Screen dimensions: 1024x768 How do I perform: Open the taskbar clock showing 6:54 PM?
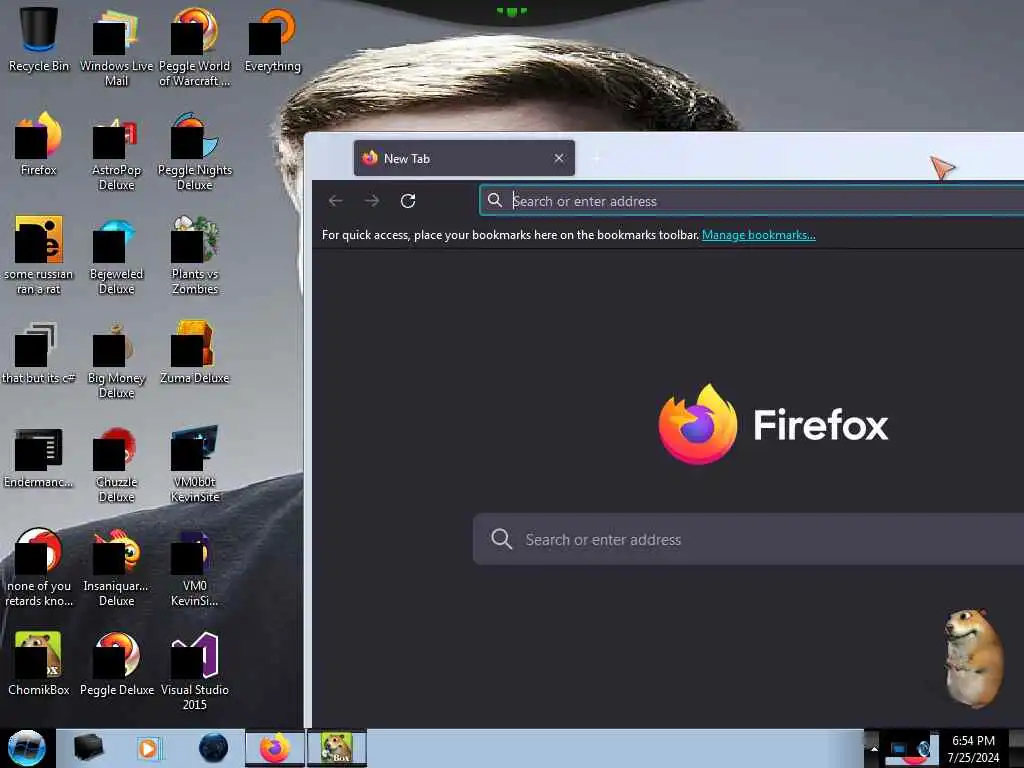tap(973, 748)
